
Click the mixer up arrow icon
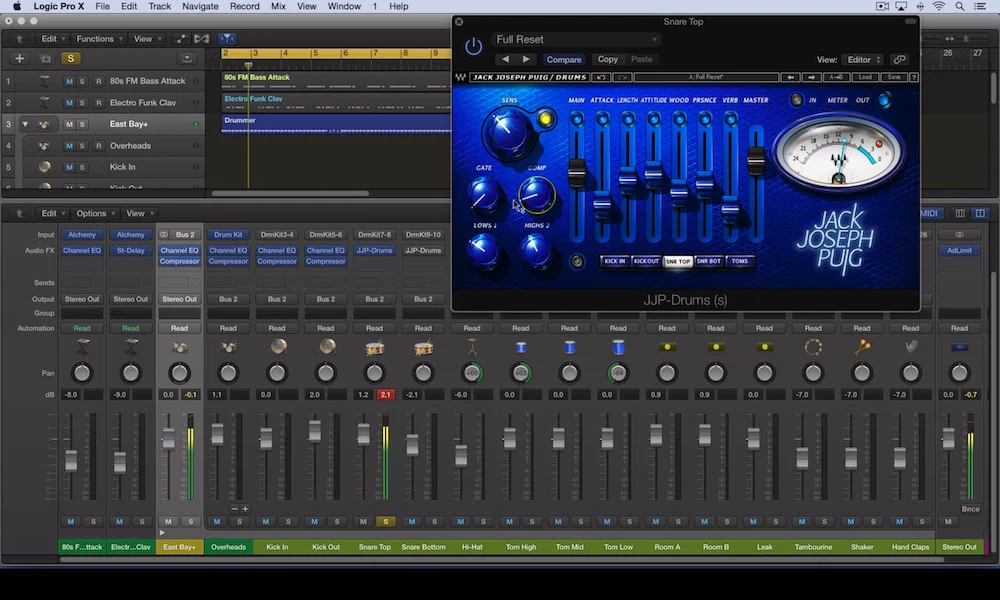click(x=19, y=214)
